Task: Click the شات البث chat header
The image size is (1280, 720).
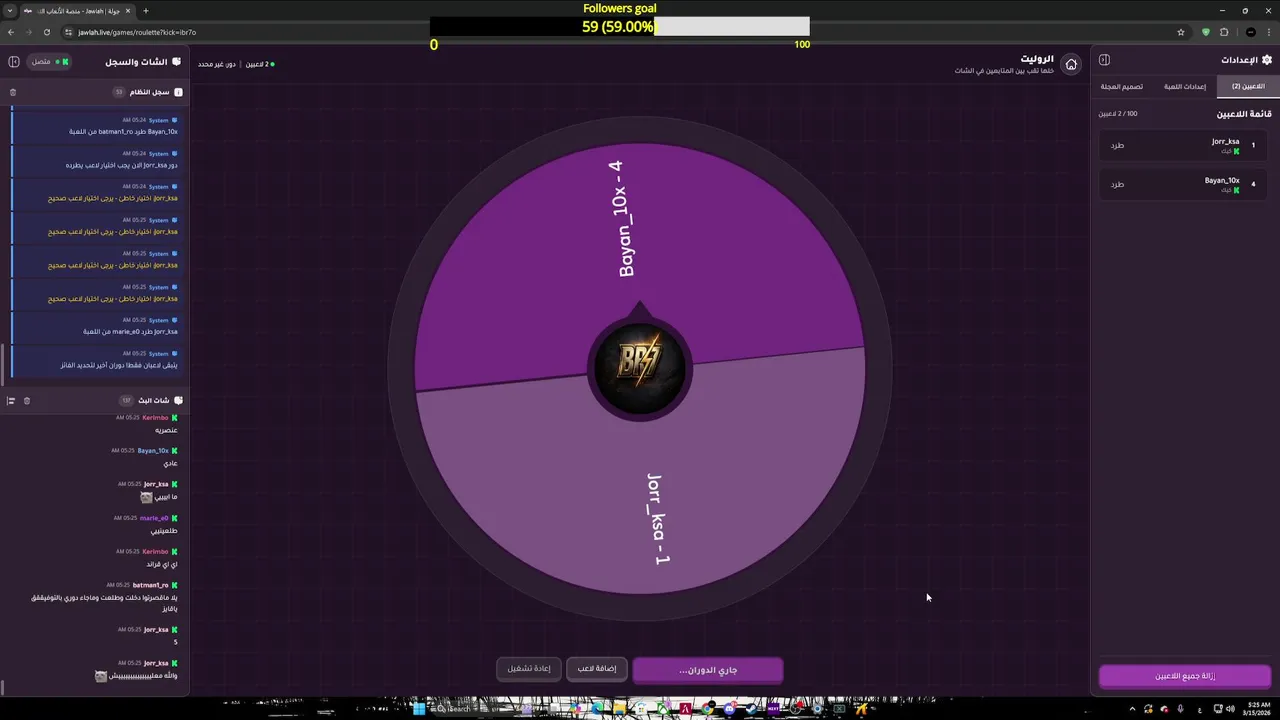Action: (x=152, y=401)
